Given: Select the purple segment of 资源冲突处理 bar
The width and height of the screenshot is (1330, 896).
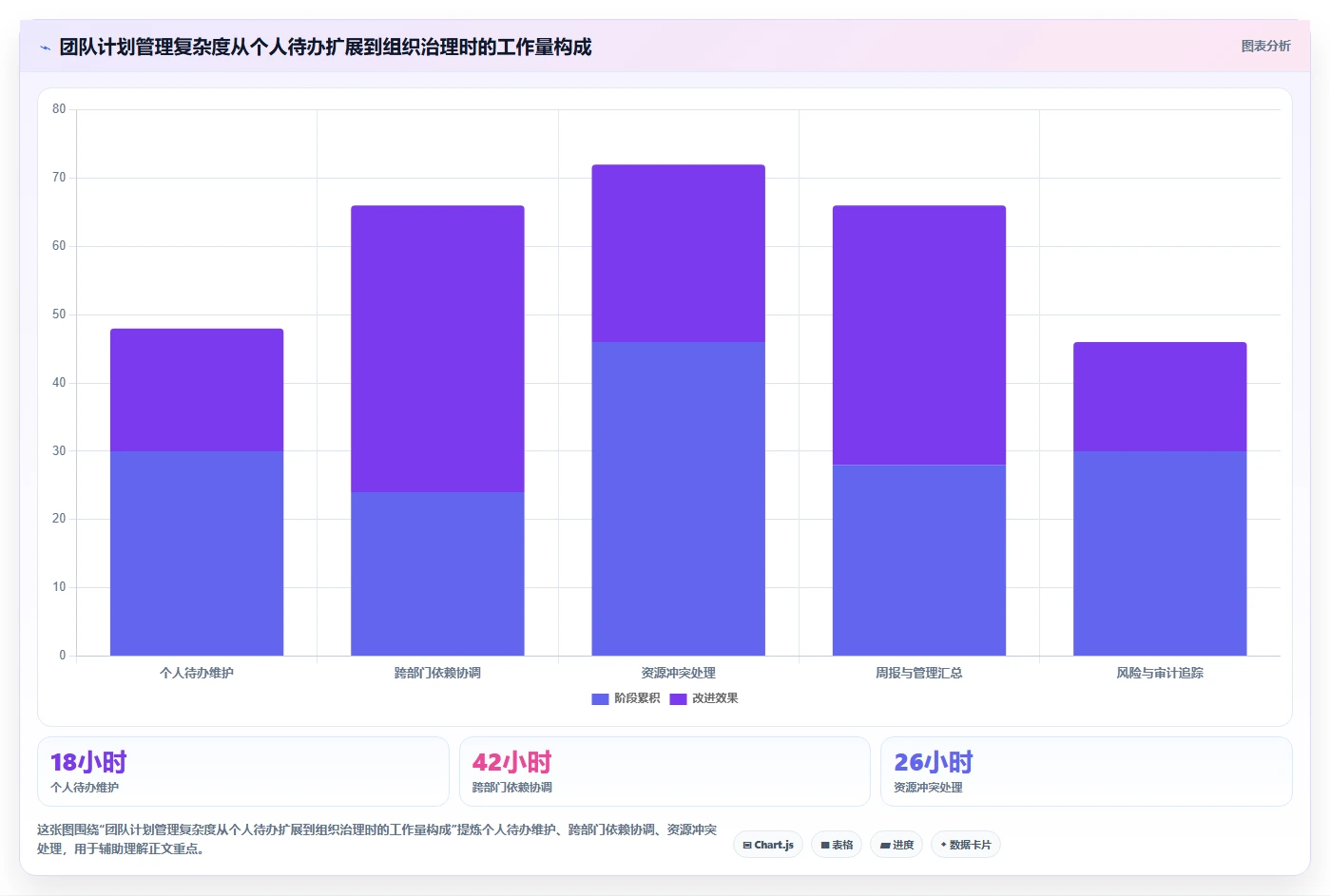Looking at the screenshot, I should click(x=678, y=254).
